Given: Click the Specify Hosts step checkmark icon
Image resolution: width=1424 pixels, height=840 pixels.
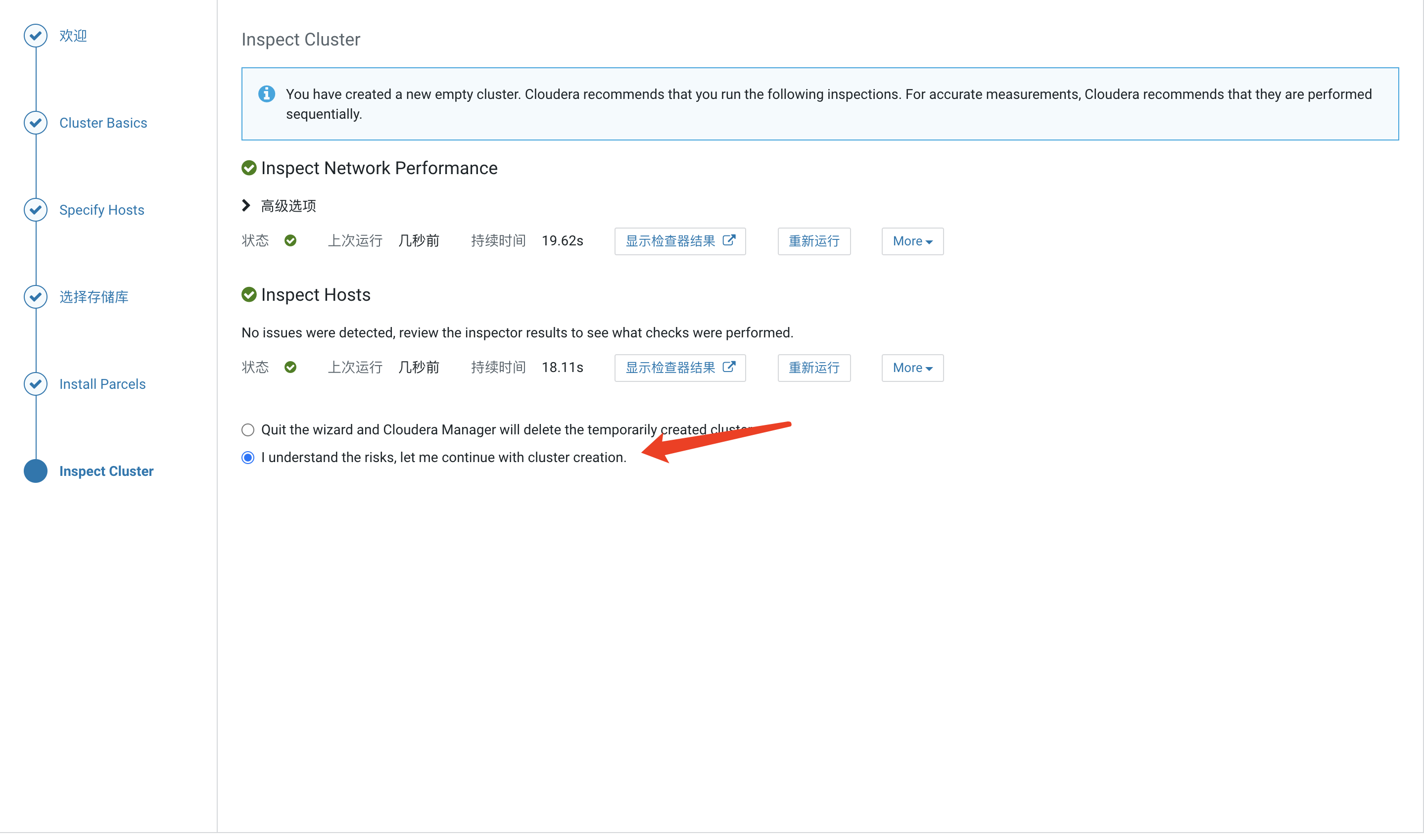Looking at the screenshot, I should 36,210.
